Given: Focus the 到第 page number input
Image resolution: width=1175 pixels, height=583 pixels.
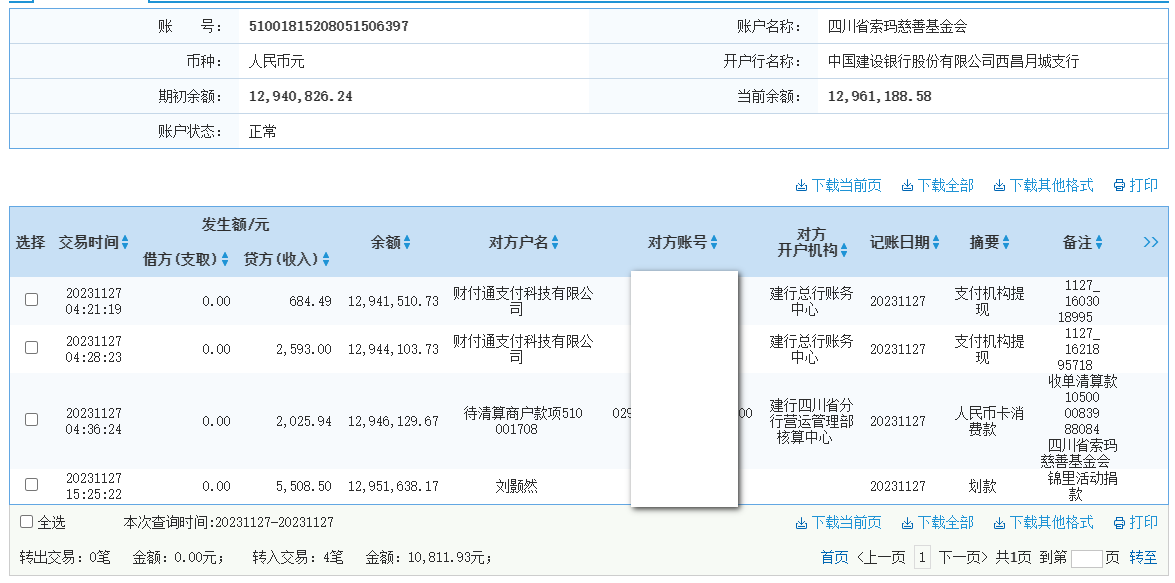Looking at the screenshot, I should pos(1087,558).
